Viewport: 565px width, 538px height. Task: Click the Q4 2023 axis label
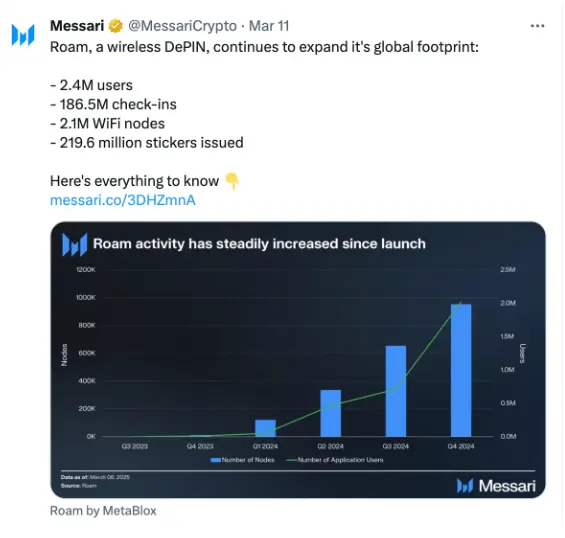[200, 446]
